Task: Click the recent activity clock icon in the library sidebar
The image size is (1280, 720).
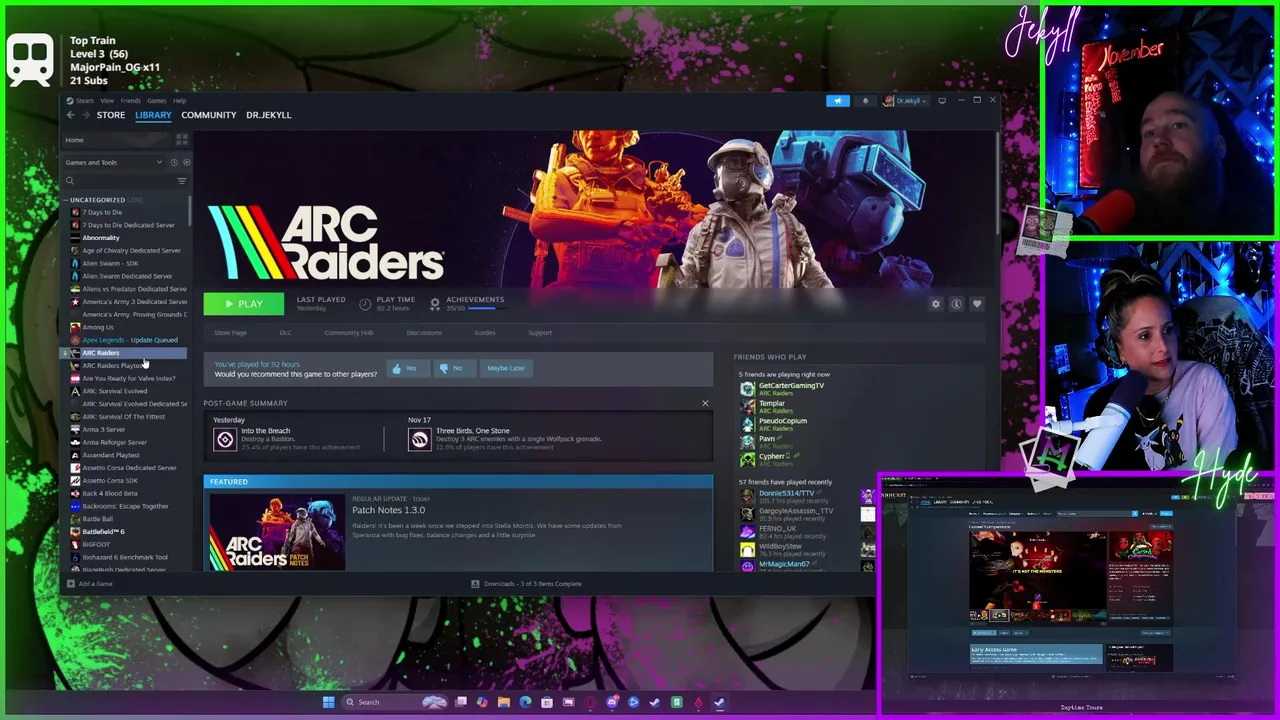Action: [174, 162]
